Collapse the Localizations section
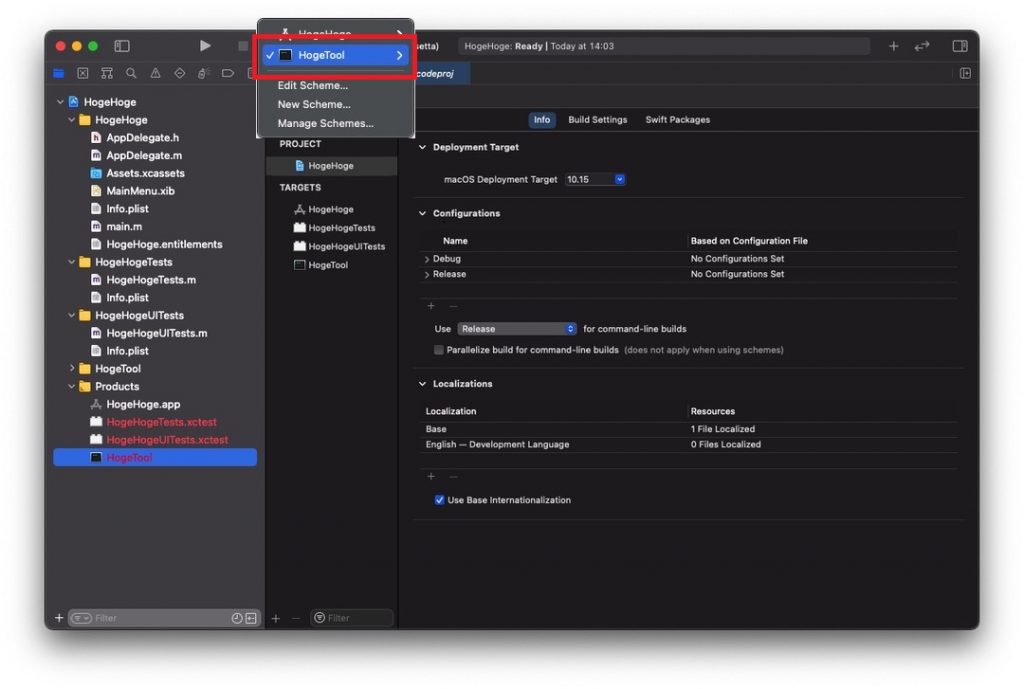This screenshot has width=1024, height=689. click(423, 384)
